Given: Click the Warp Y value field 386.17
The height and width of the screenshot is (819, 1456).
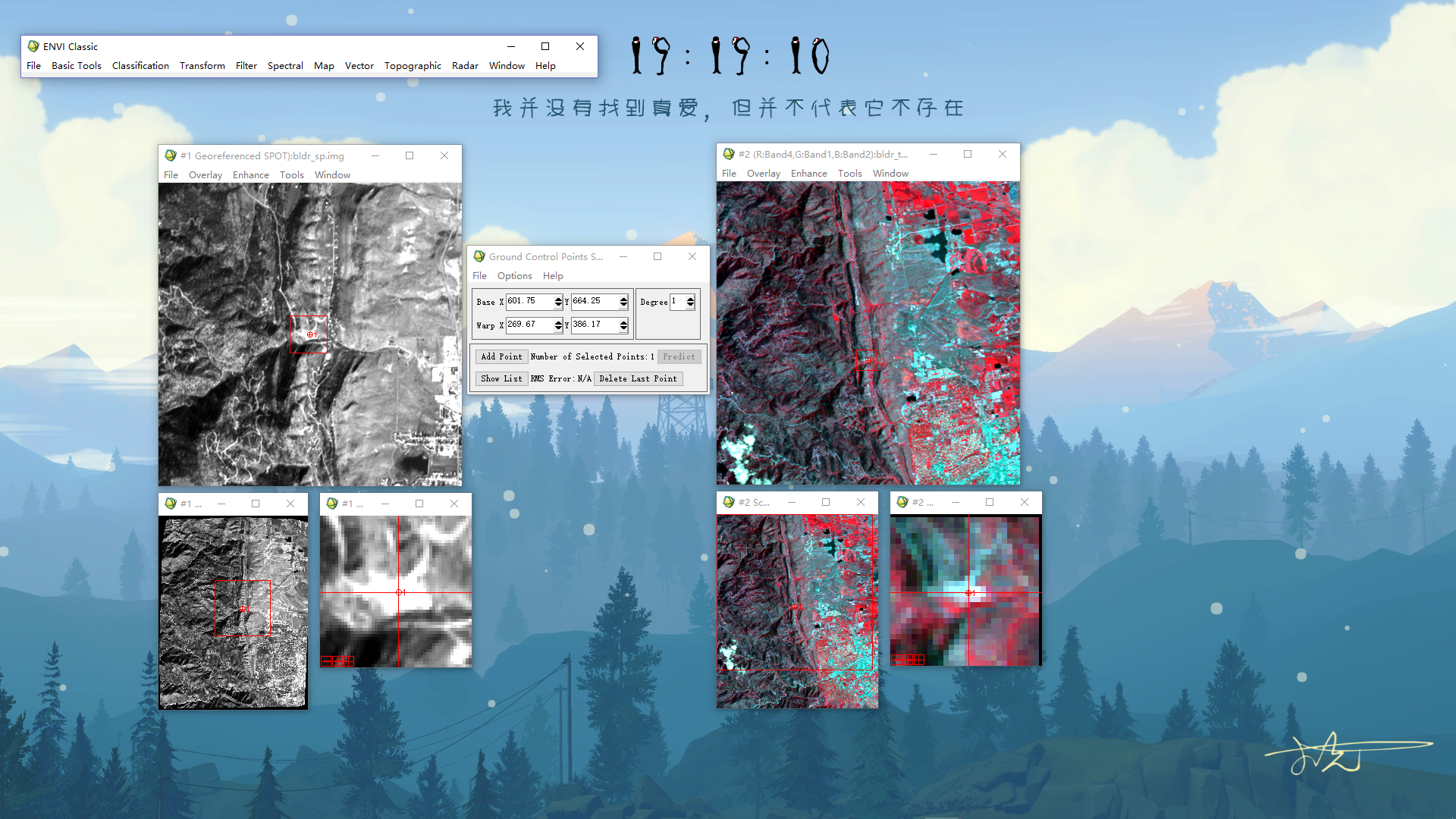Looking at the screenshot, I should tap(595, 325).
